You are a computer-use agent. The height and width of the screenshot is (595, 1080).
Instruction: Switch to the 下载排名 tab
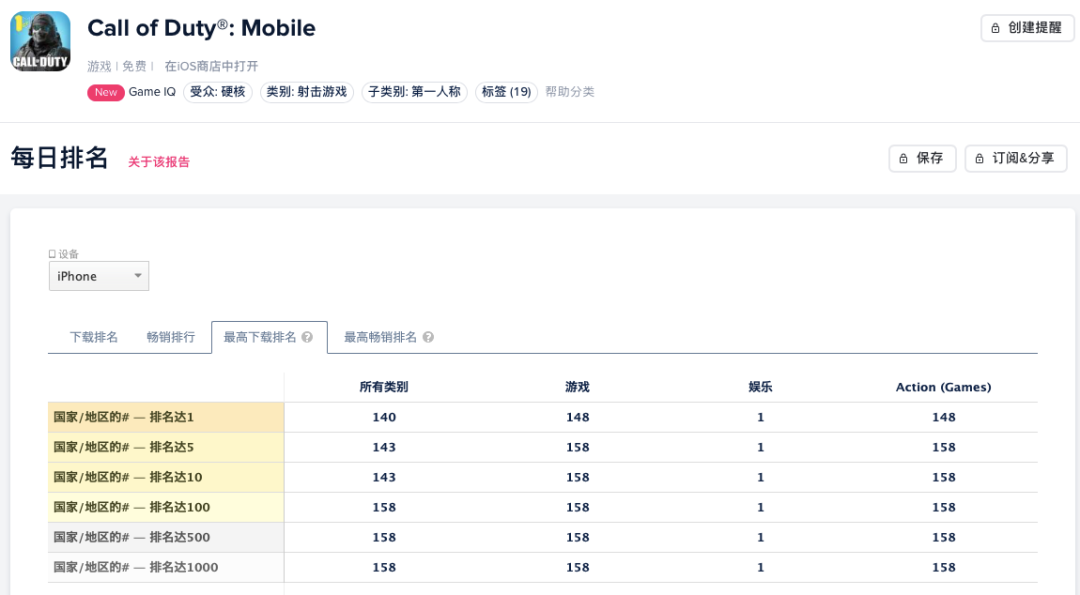93,338
